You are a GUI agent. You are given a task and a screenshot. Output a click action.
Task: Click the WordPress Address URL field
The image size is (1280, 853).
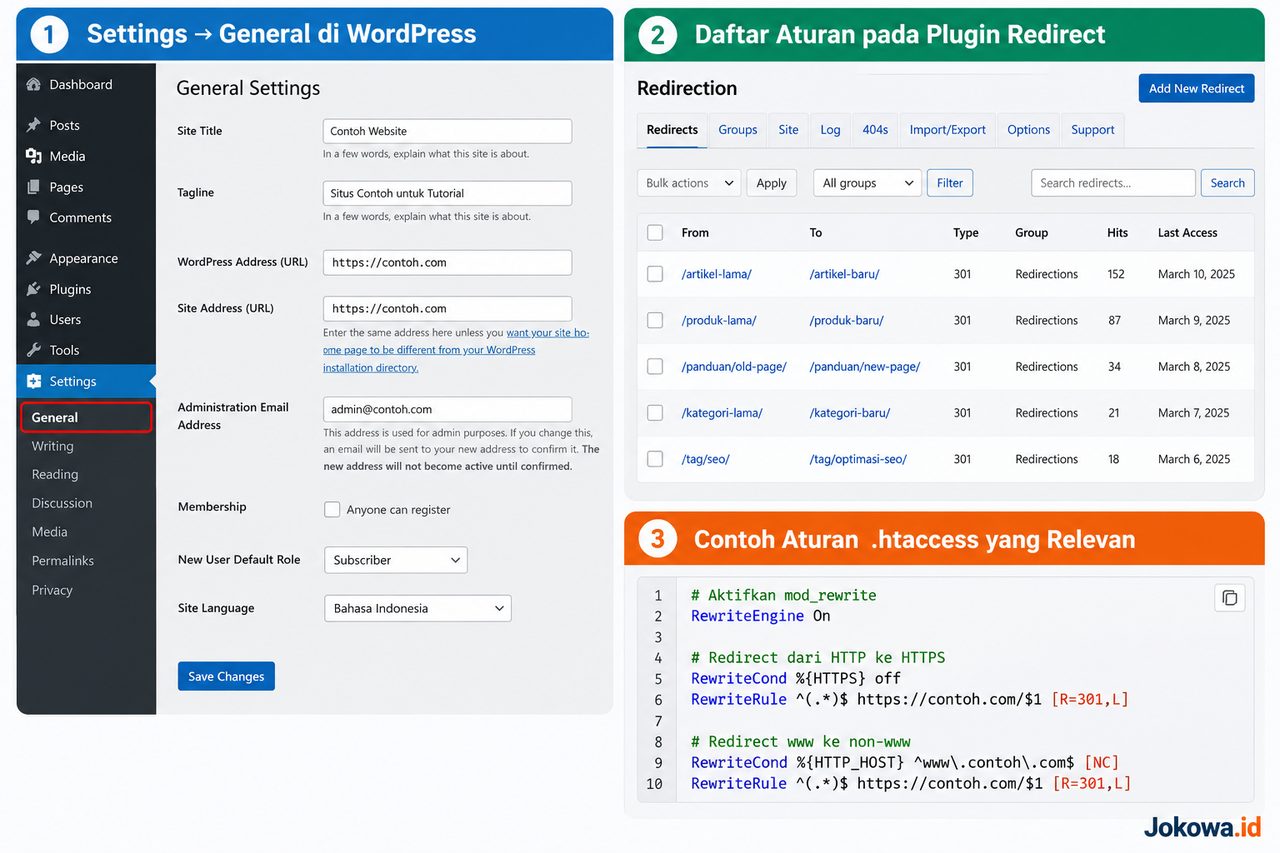click(x=447, y=262)
